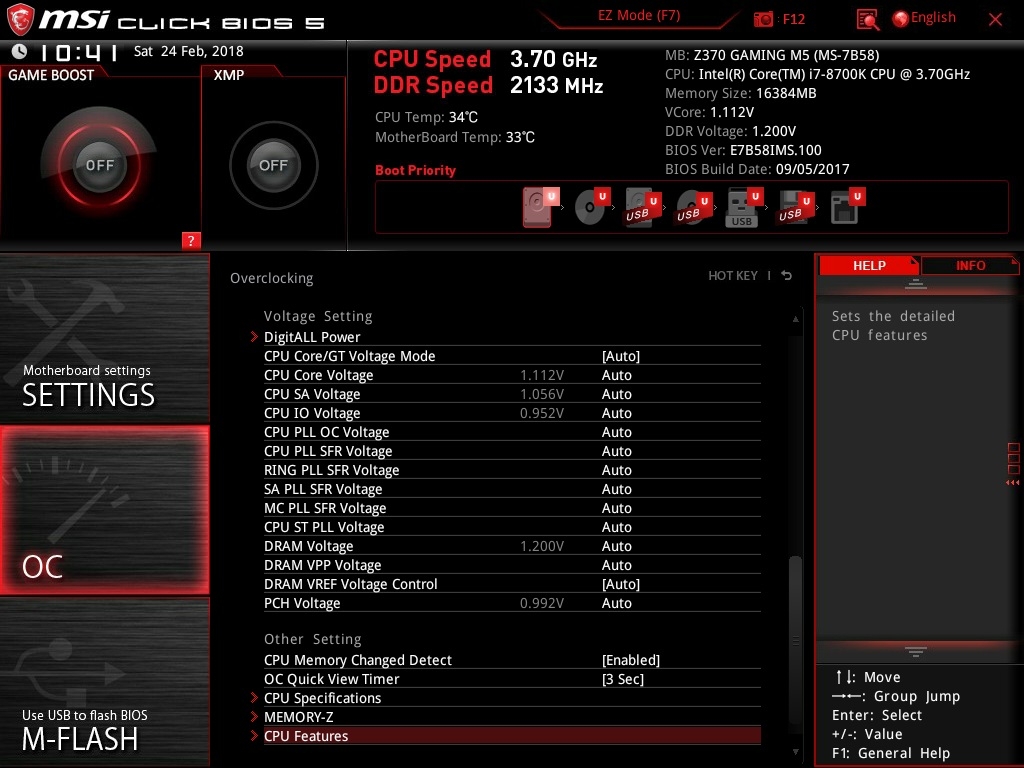Switch to the INFO tab
The width and height of the screenshot is (1024, 768).
[x=969, y=265]
